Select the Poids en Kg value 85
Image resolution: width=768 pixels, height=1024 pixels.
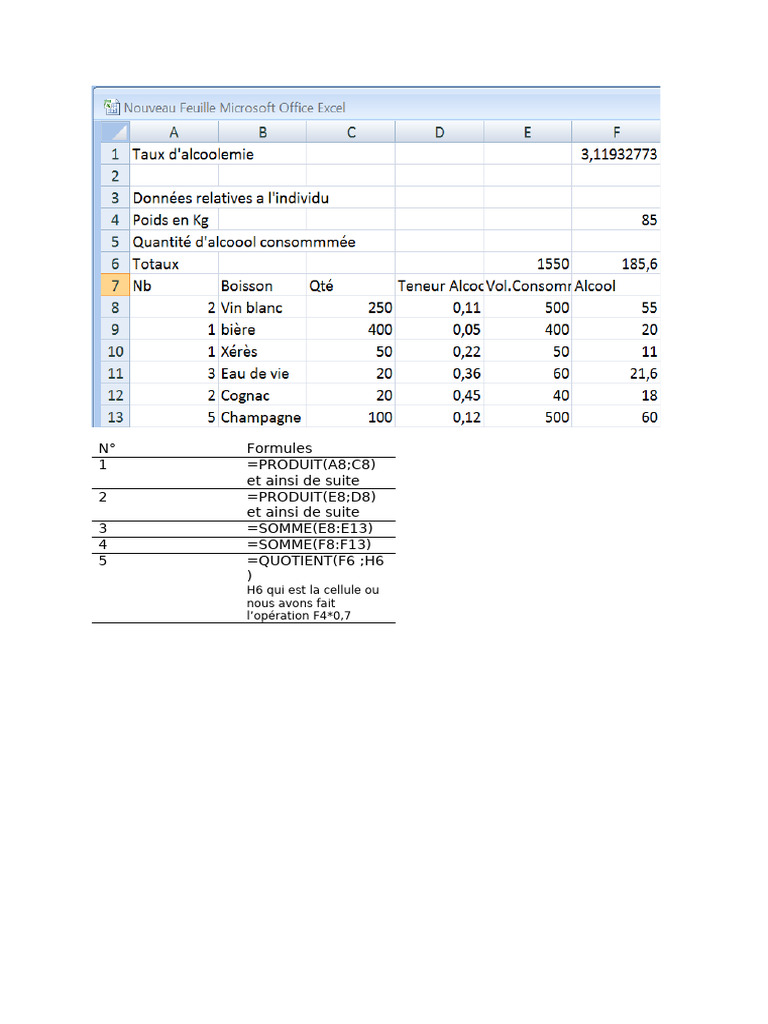[x=616, y=220]
